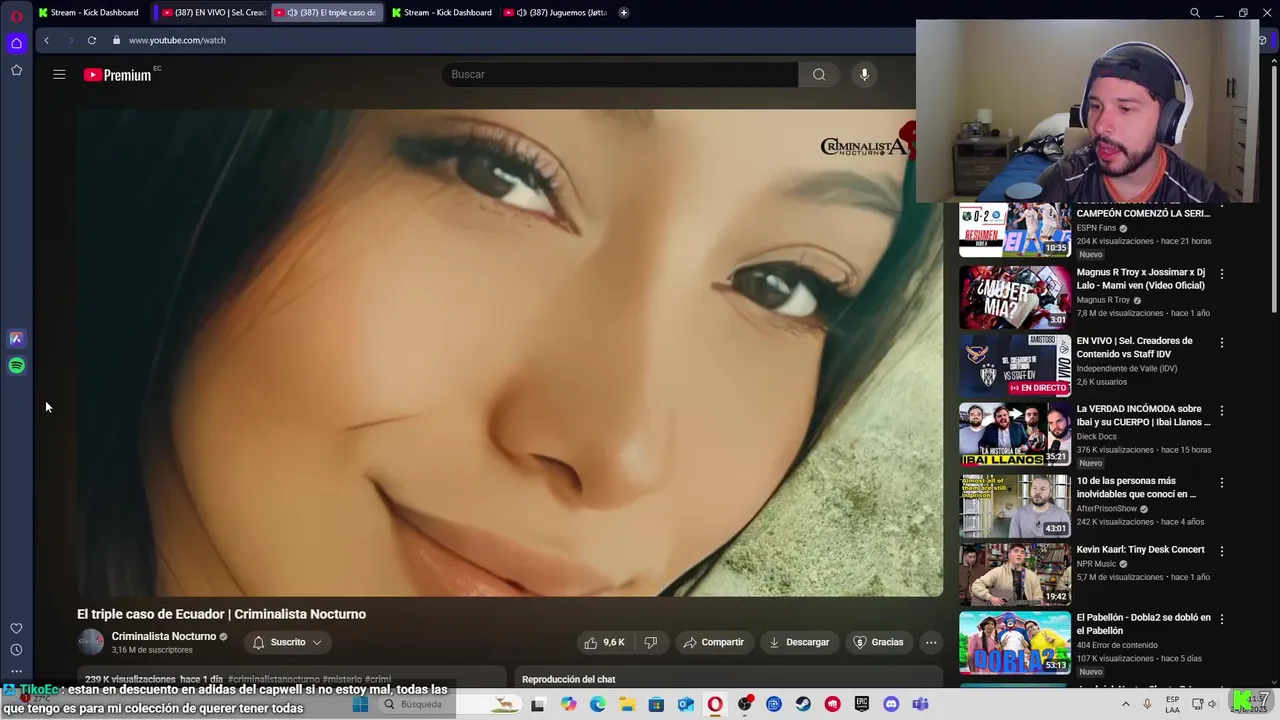The image size is (1280, 720).
Task: Open Opera start page home icon
Action: click(16, 43)
